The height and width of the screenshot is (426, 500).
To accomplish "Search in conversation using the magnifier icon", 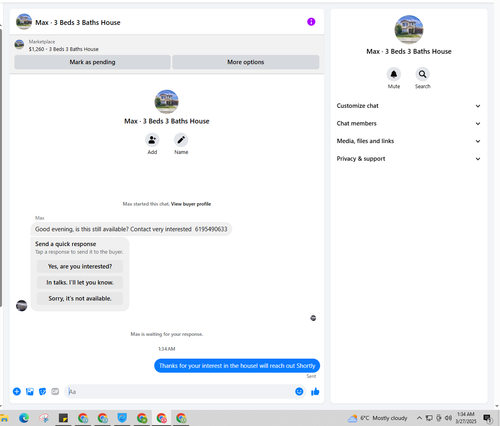I will click(x=422, y=74).
